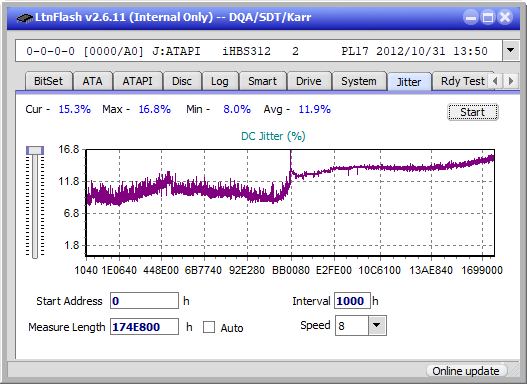Click the Max value 16.8%

coord(155,109)
